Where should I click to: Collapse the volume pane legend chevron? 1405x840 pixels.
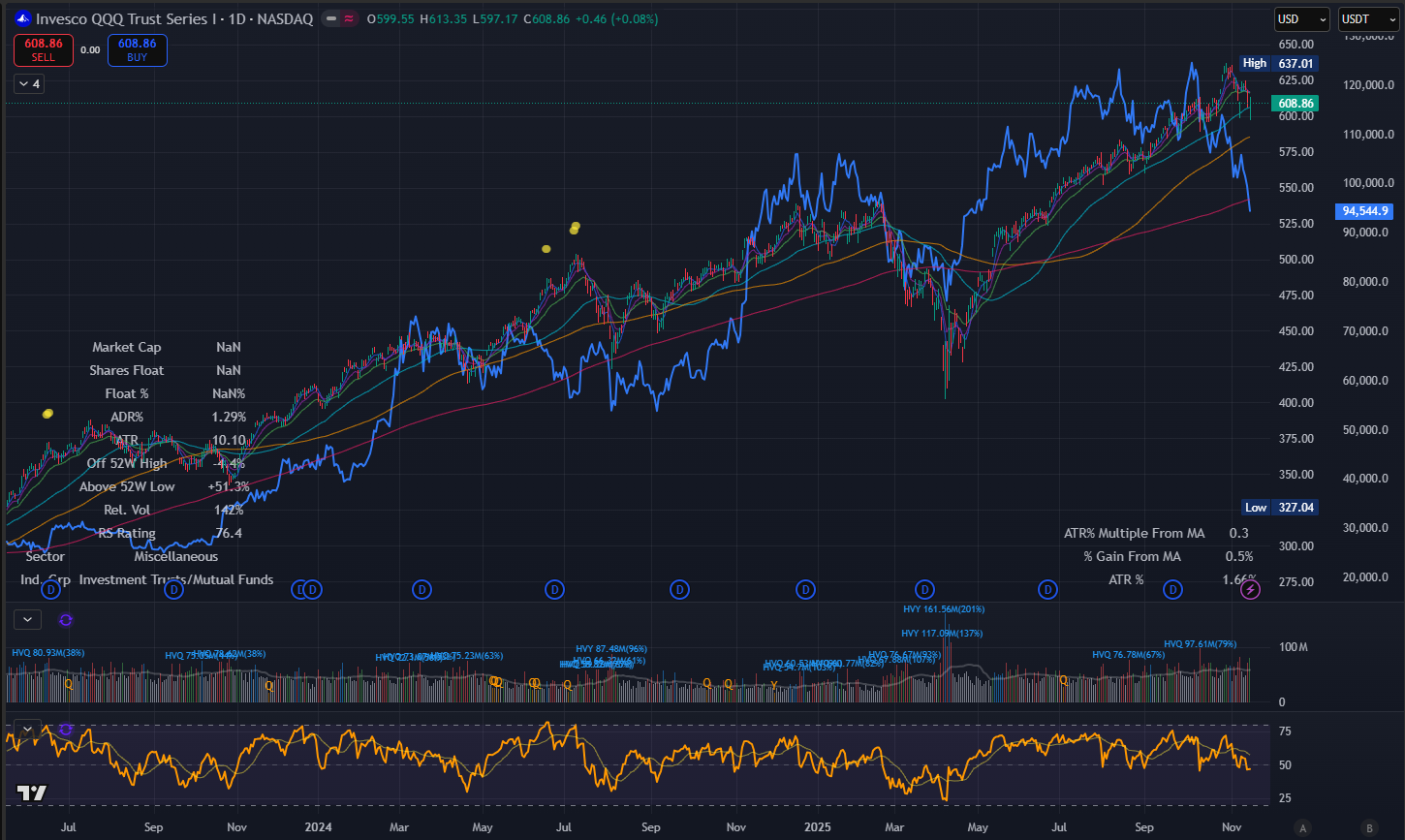(27, 619)
